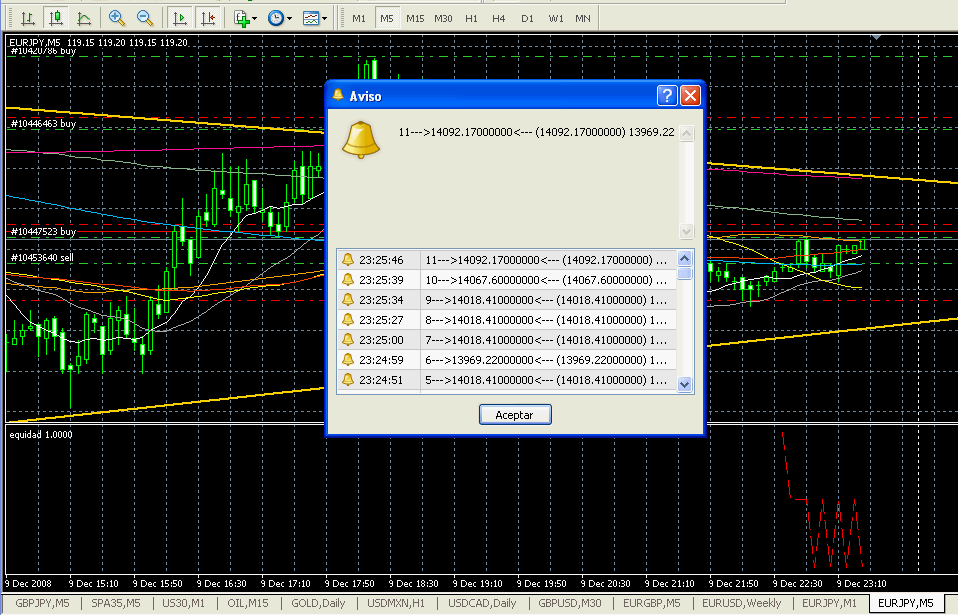Select the 23:24:51 alert row
The image size is (958, 615).
506,380
